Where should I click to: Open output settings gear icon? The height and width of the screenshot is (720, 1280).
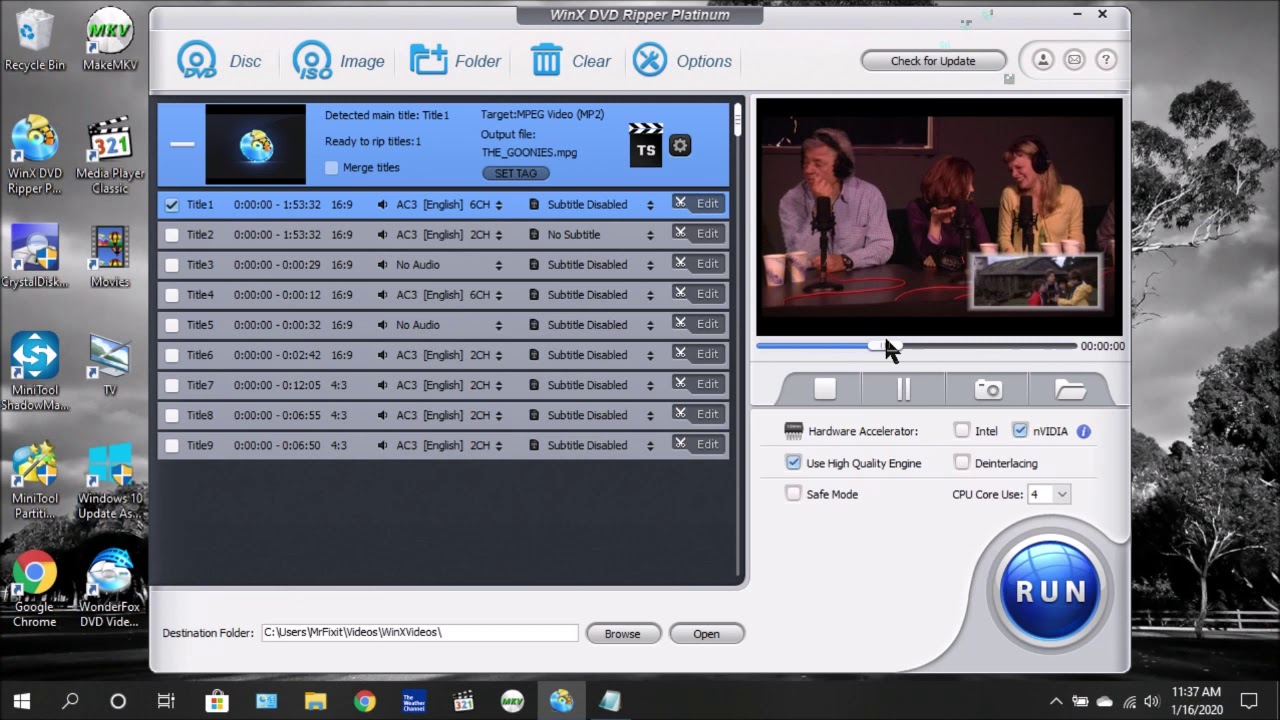[680, 146]
